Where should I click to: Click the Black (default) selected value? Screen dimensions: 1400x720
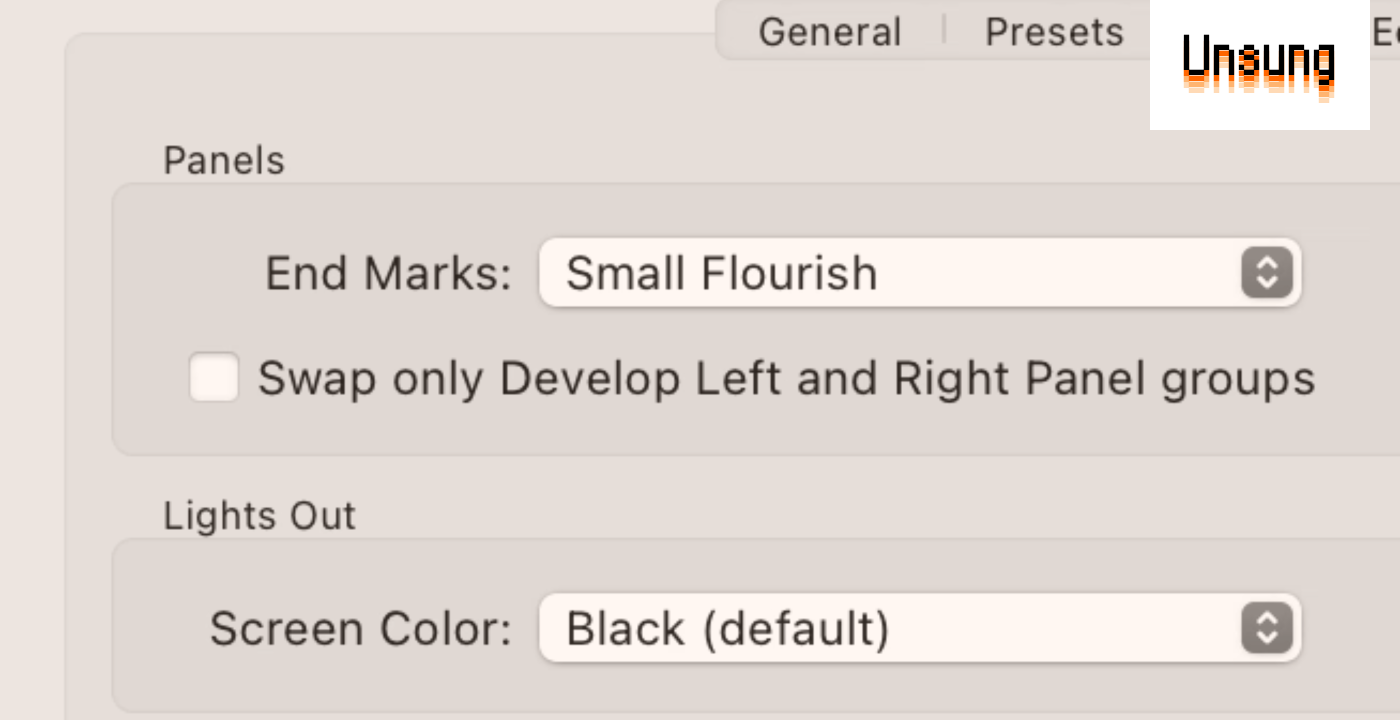coord(727,629)
